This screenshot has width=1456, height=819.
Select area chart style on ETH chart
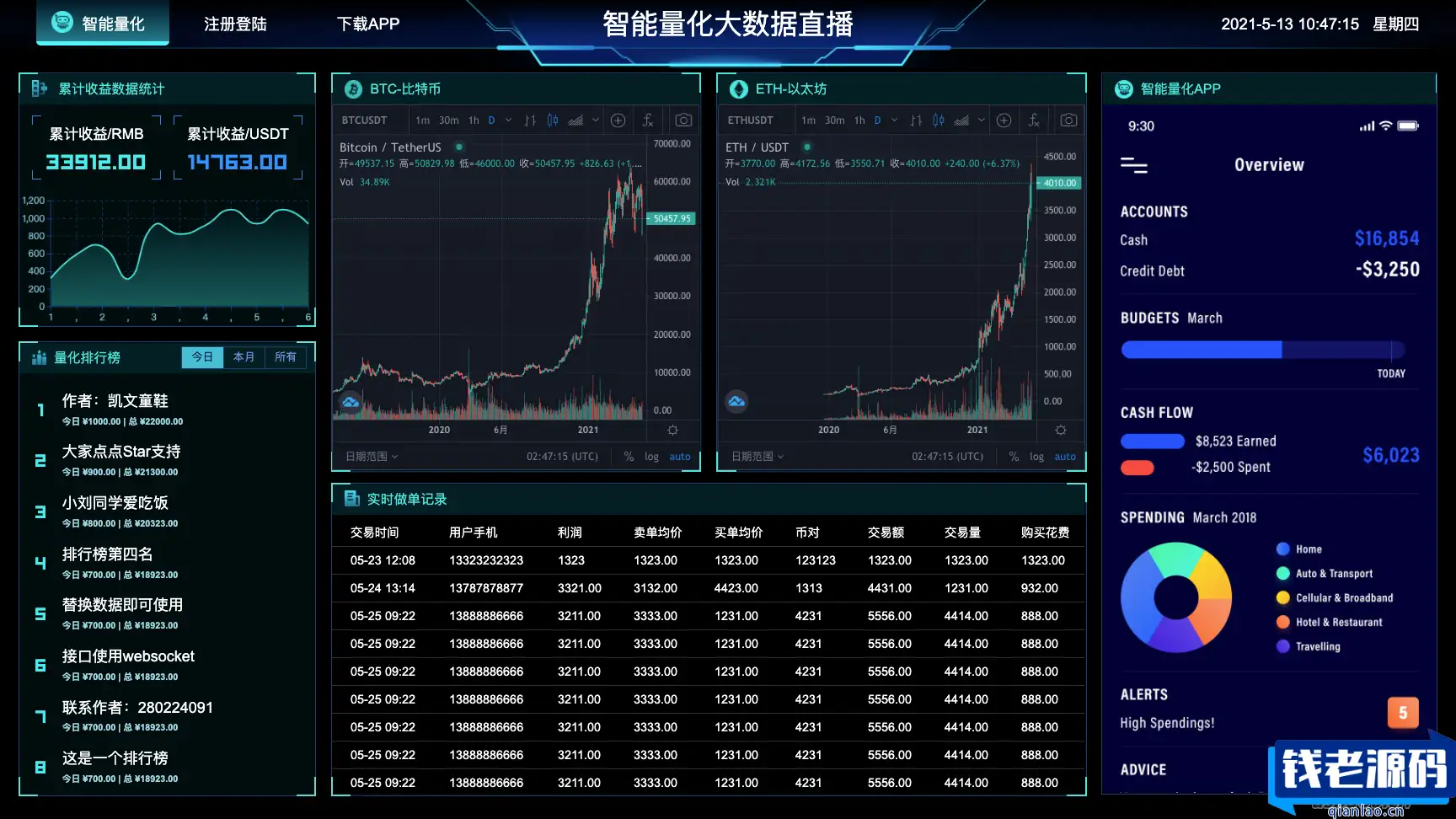[961, 120]
